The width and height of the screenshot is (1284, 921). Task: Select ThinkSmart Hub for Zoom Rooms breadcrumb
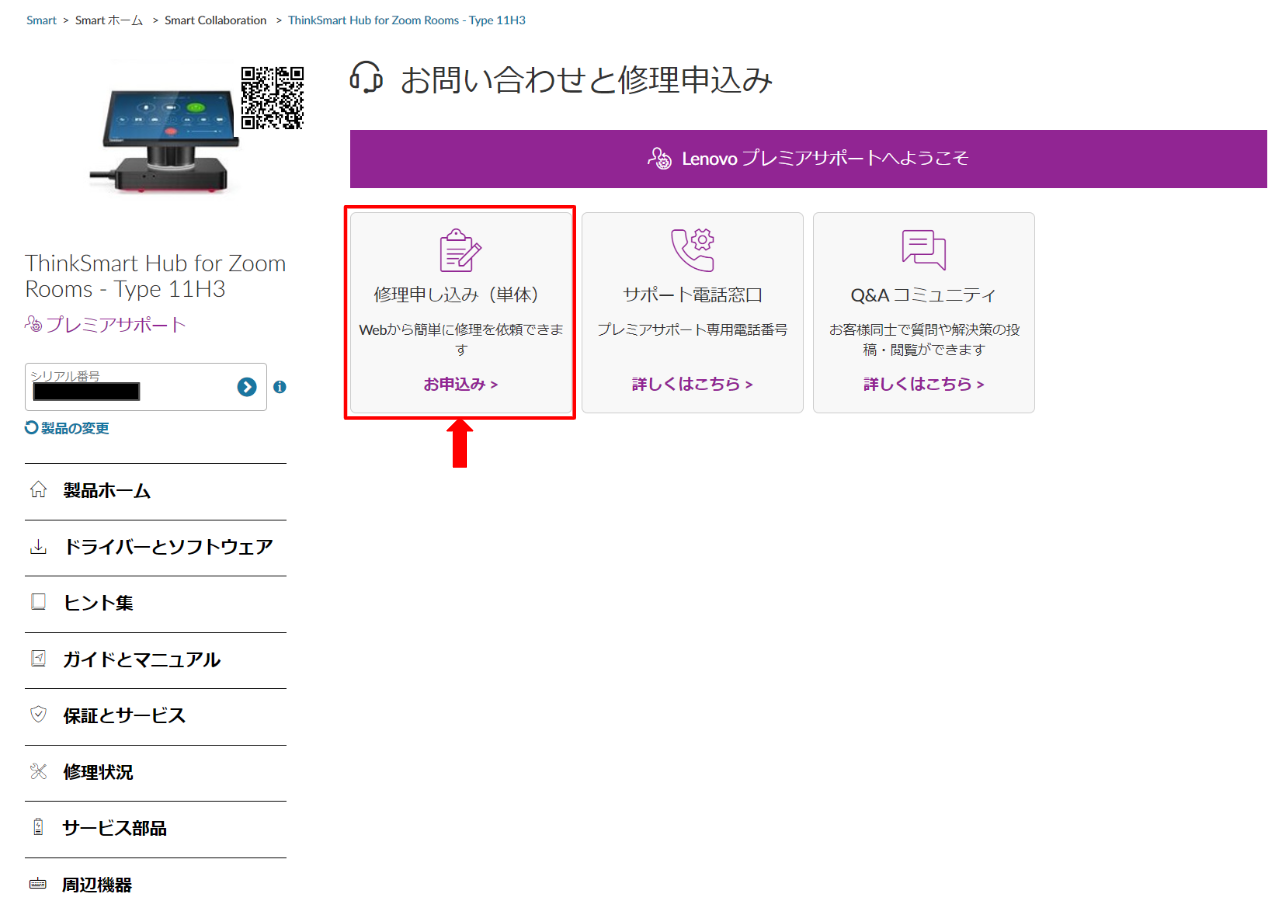(x=409, y=20)
